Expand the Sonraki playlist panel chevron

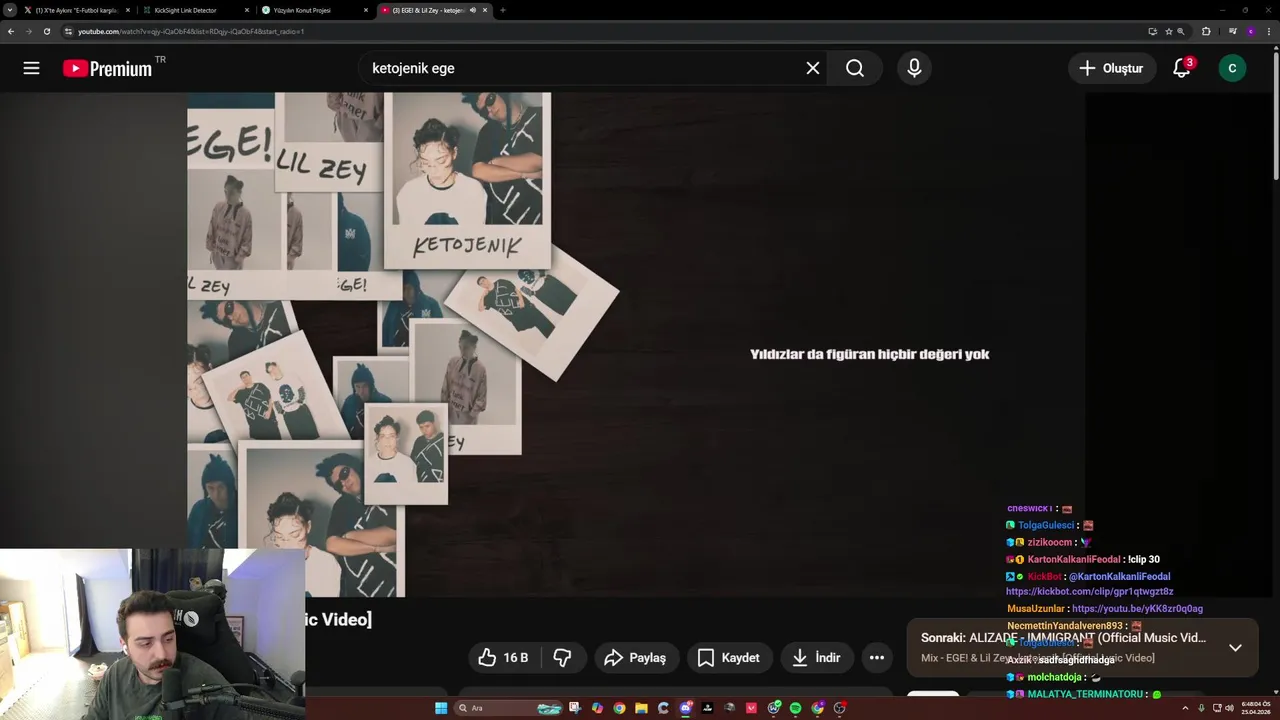tap(1235, 647)
